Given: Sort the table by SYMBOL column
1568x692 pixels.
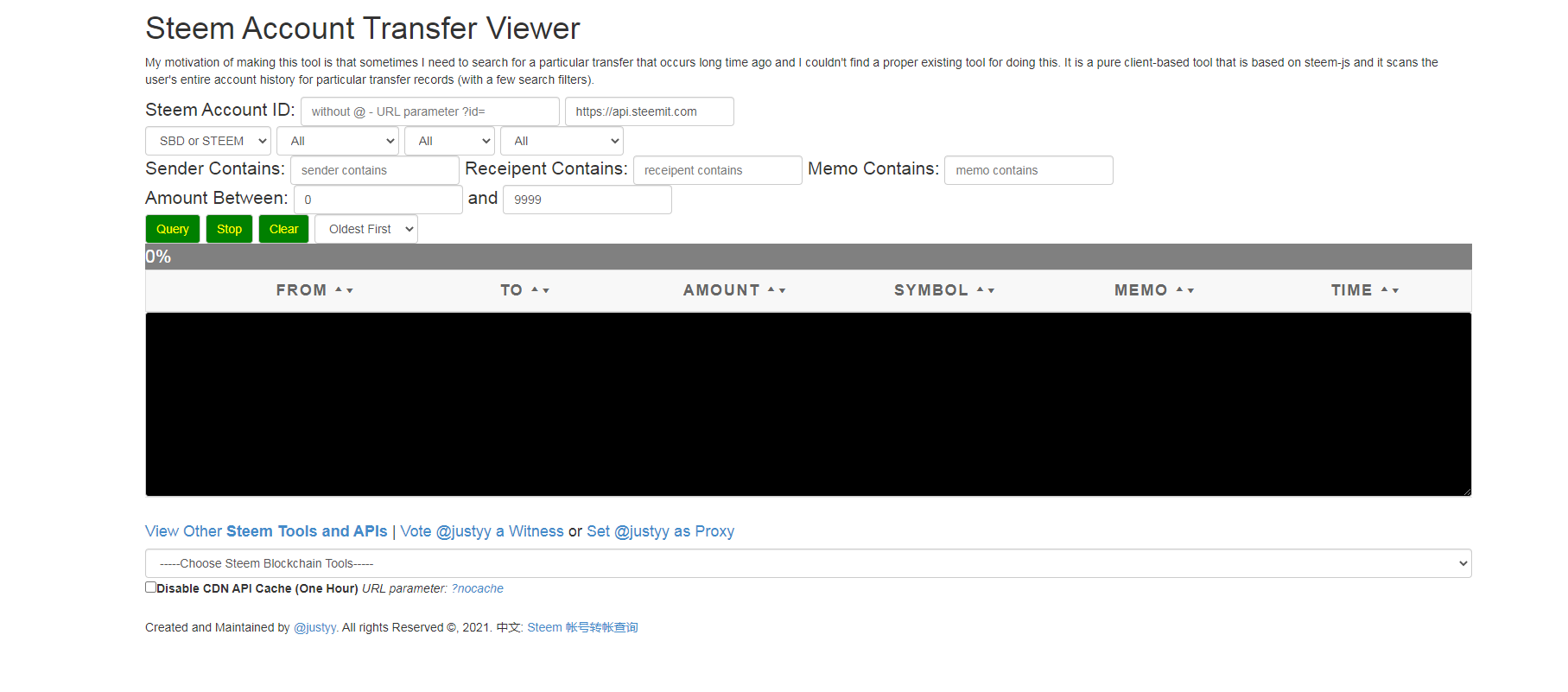Looking at the screenshot, I should pyautogui.click(x=944, y=290).
